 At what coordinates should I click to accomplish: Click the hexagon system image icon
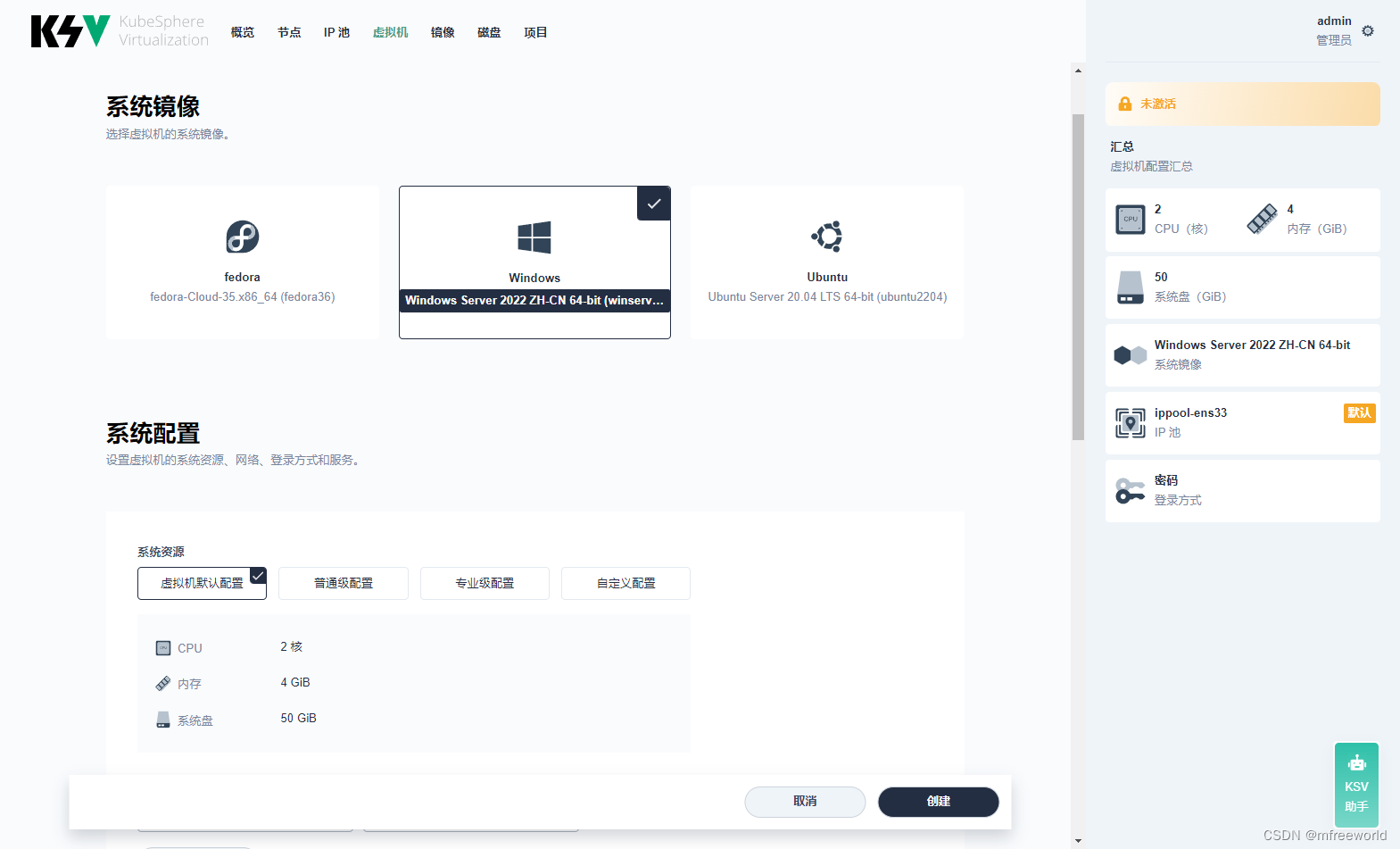[1131, 355]
